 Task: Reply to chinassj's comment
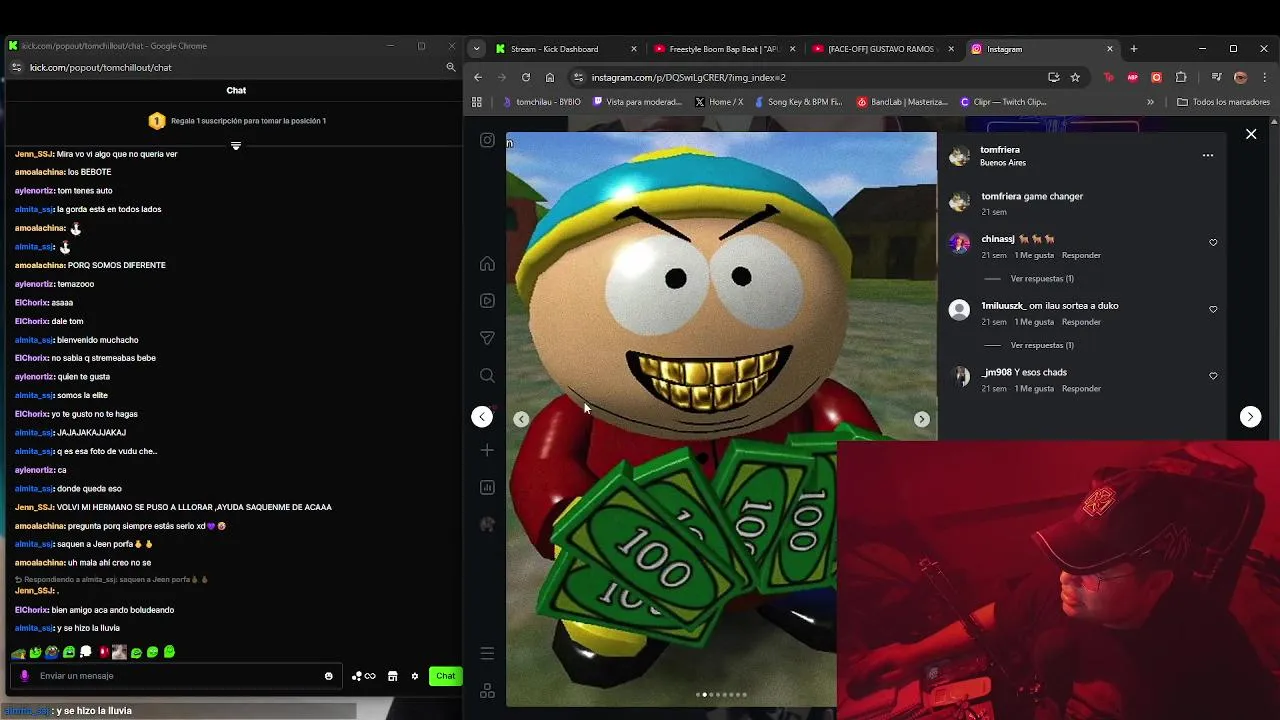pyautogui.click(x=1081, y=255)
